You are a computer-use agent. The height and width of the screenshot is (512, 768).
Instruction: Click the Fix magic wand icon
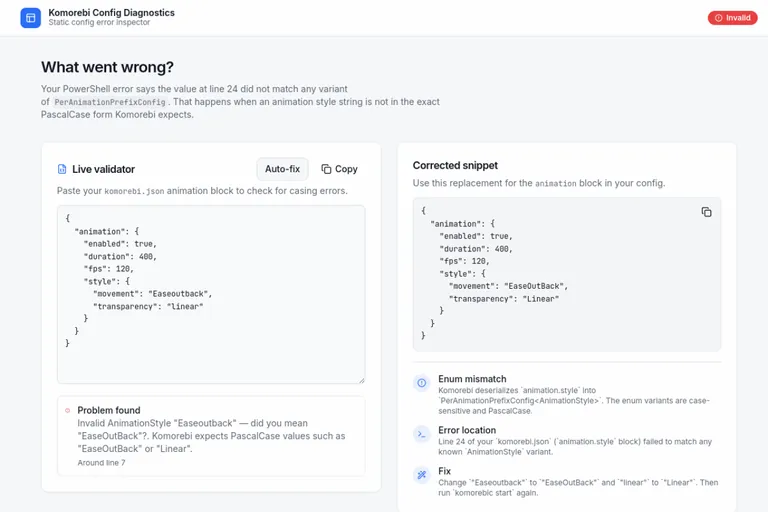click(422, 475)
